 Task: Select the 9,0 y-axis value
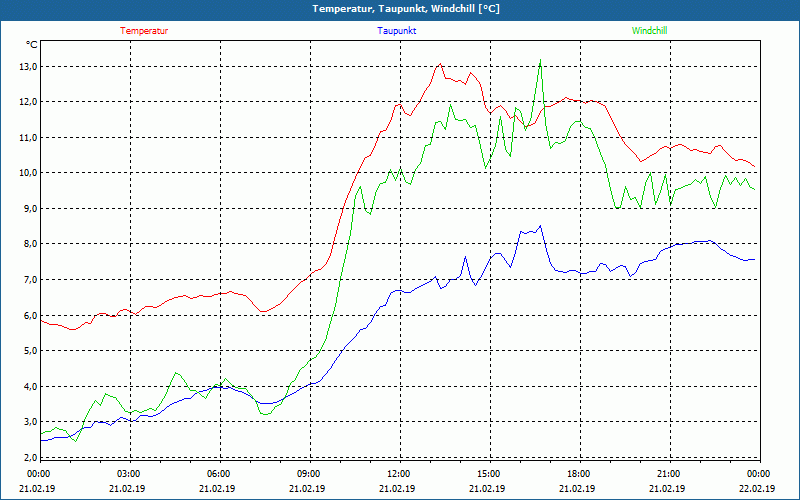point(31,209)
